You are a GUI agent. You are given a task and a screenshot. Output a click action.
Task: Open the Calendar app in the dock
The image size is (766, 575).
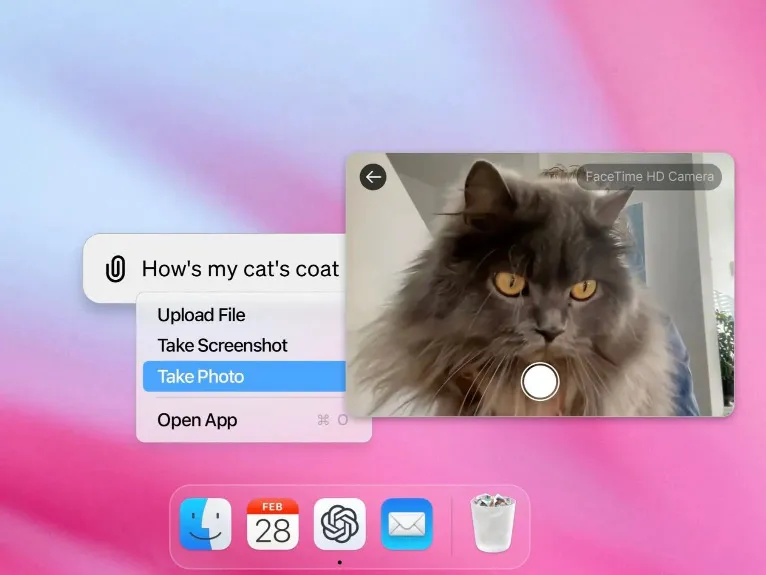coord(272,524)
